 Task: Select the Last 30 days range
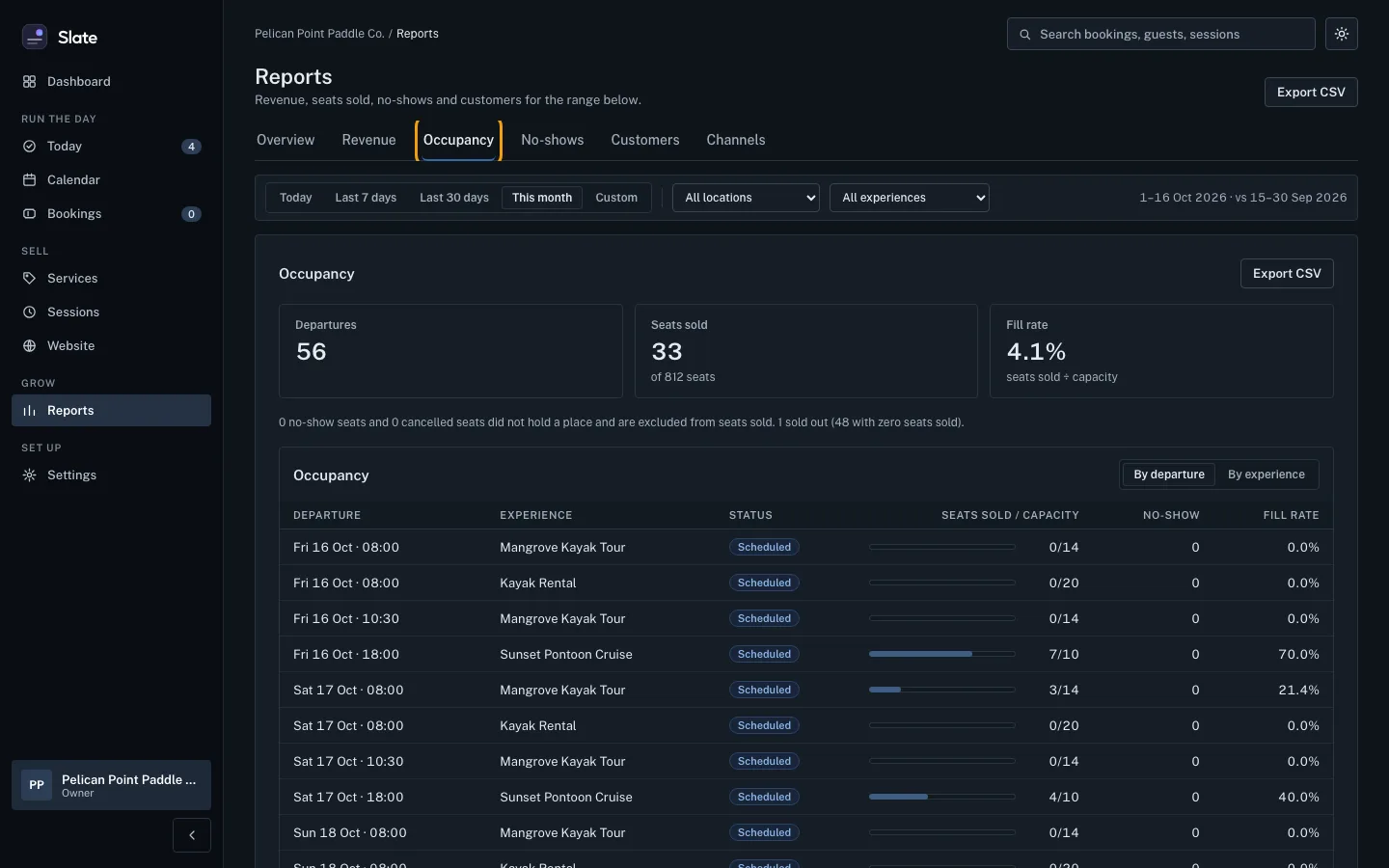click(454, 198)
